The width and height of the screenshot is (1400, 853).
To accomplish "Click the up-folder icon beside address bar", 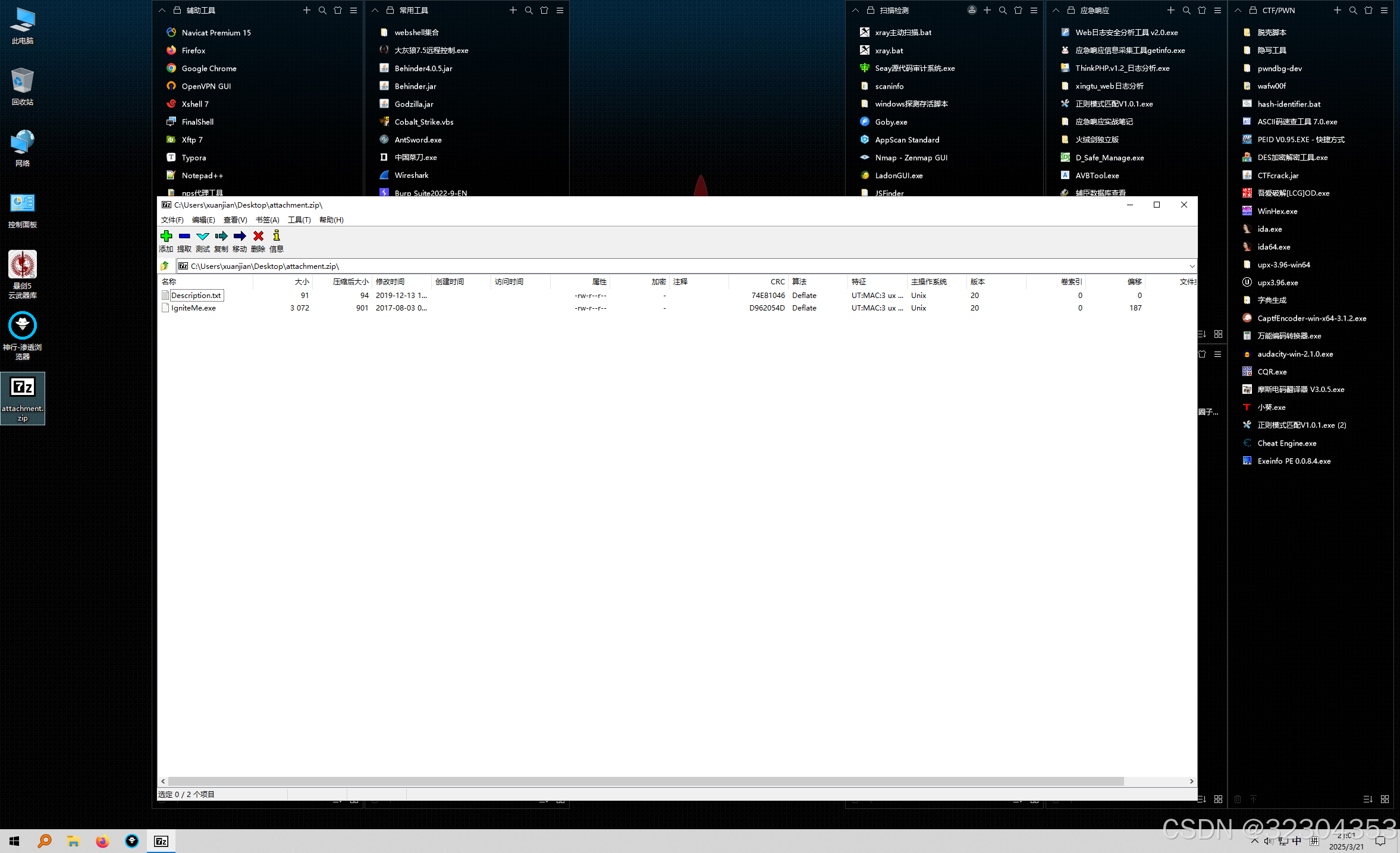I will point(165,266).
